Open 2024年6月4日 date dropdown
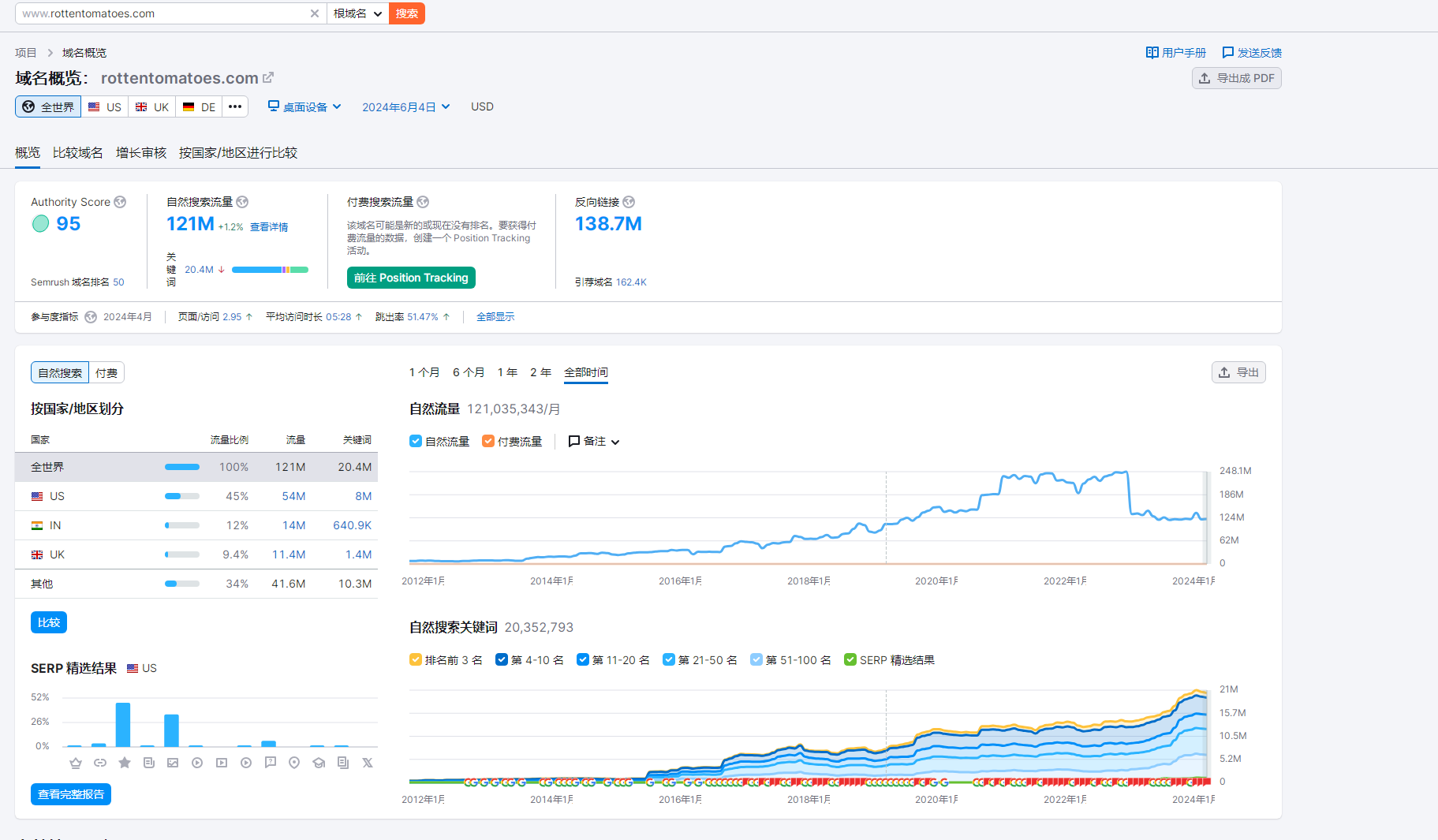The width and height of the screenshot is (1438, 840). [406, 106]
